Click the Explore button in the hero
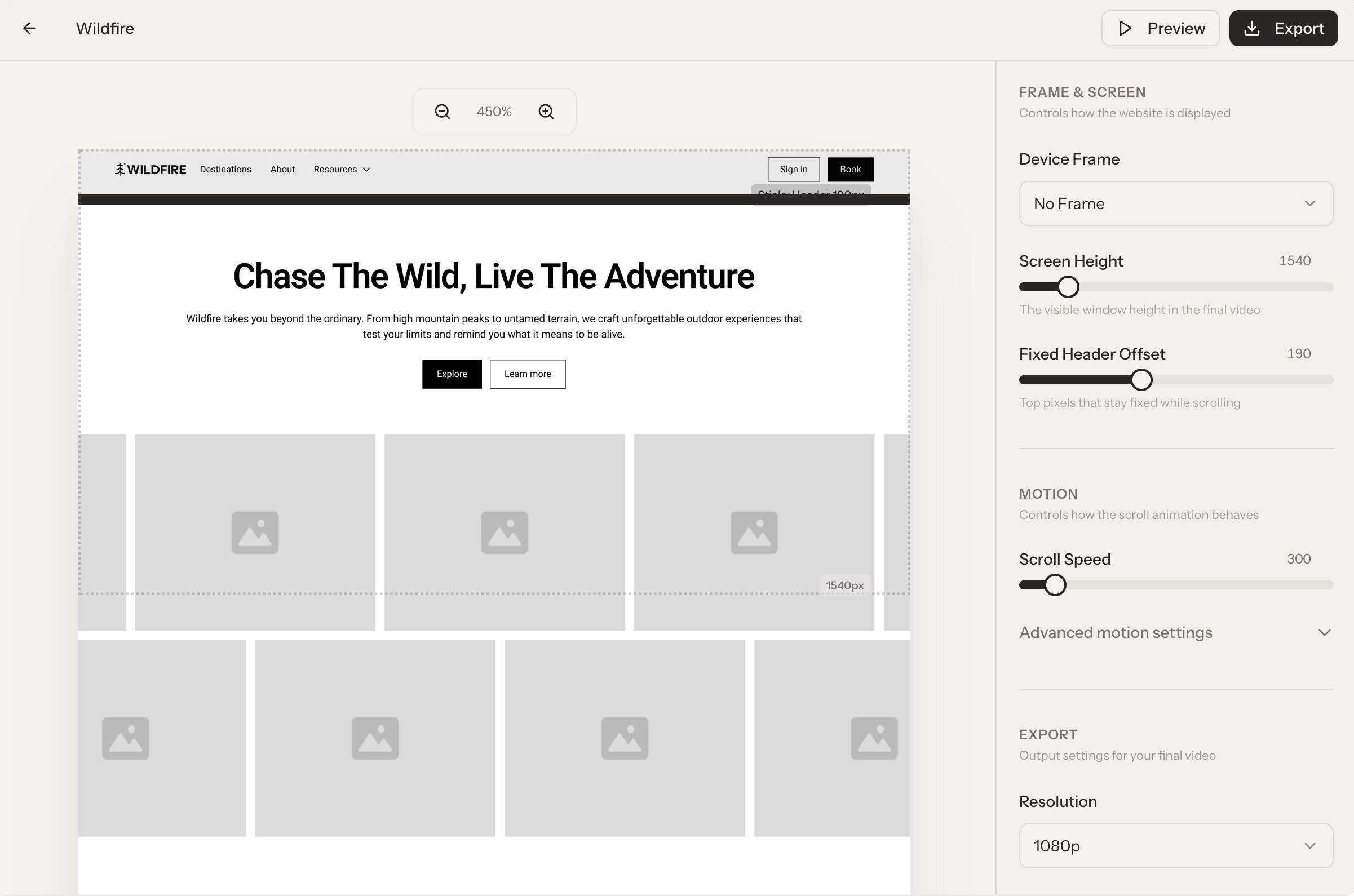The width and height of the screenshot is (1354, 896). [452, 374]
